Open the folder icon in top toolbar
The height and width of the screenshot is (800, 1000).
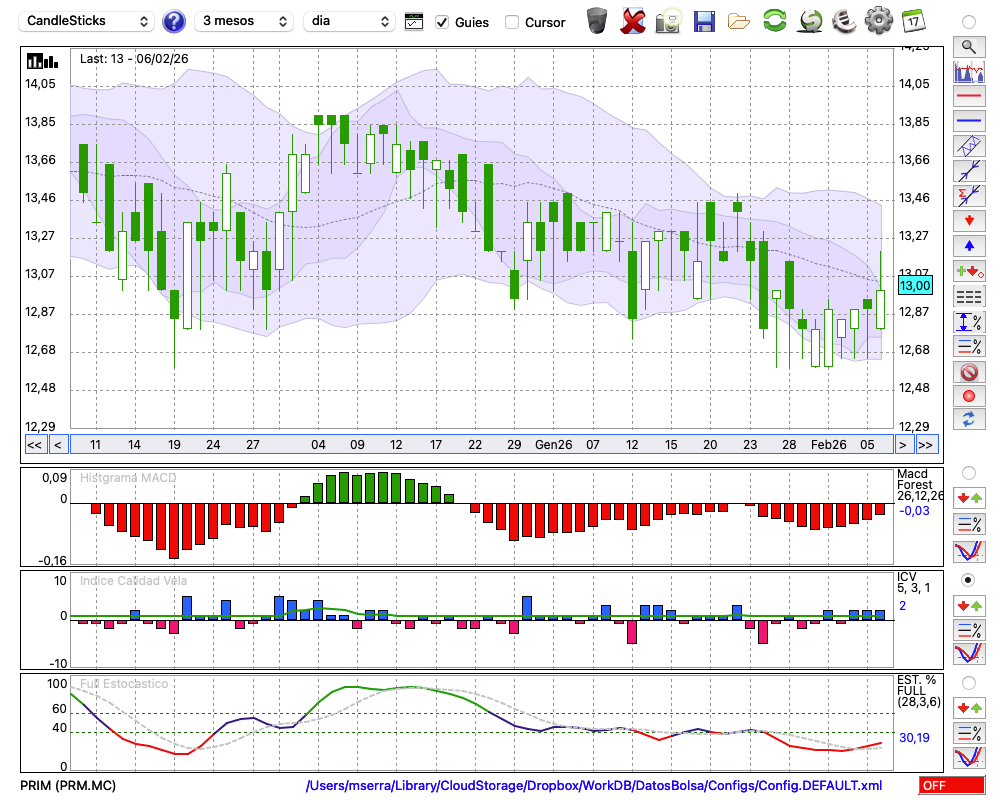coord(739,20)
